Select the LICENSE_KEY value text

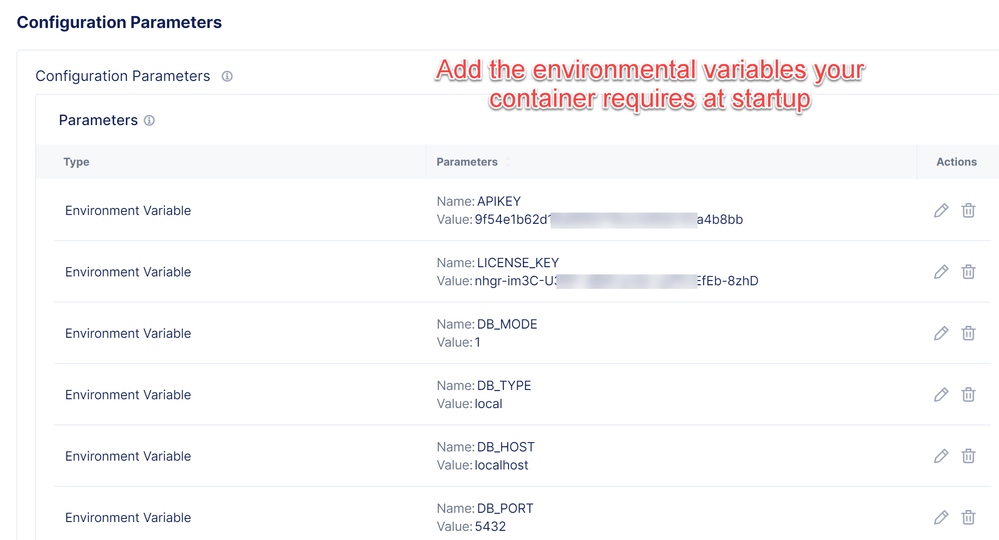616,281
